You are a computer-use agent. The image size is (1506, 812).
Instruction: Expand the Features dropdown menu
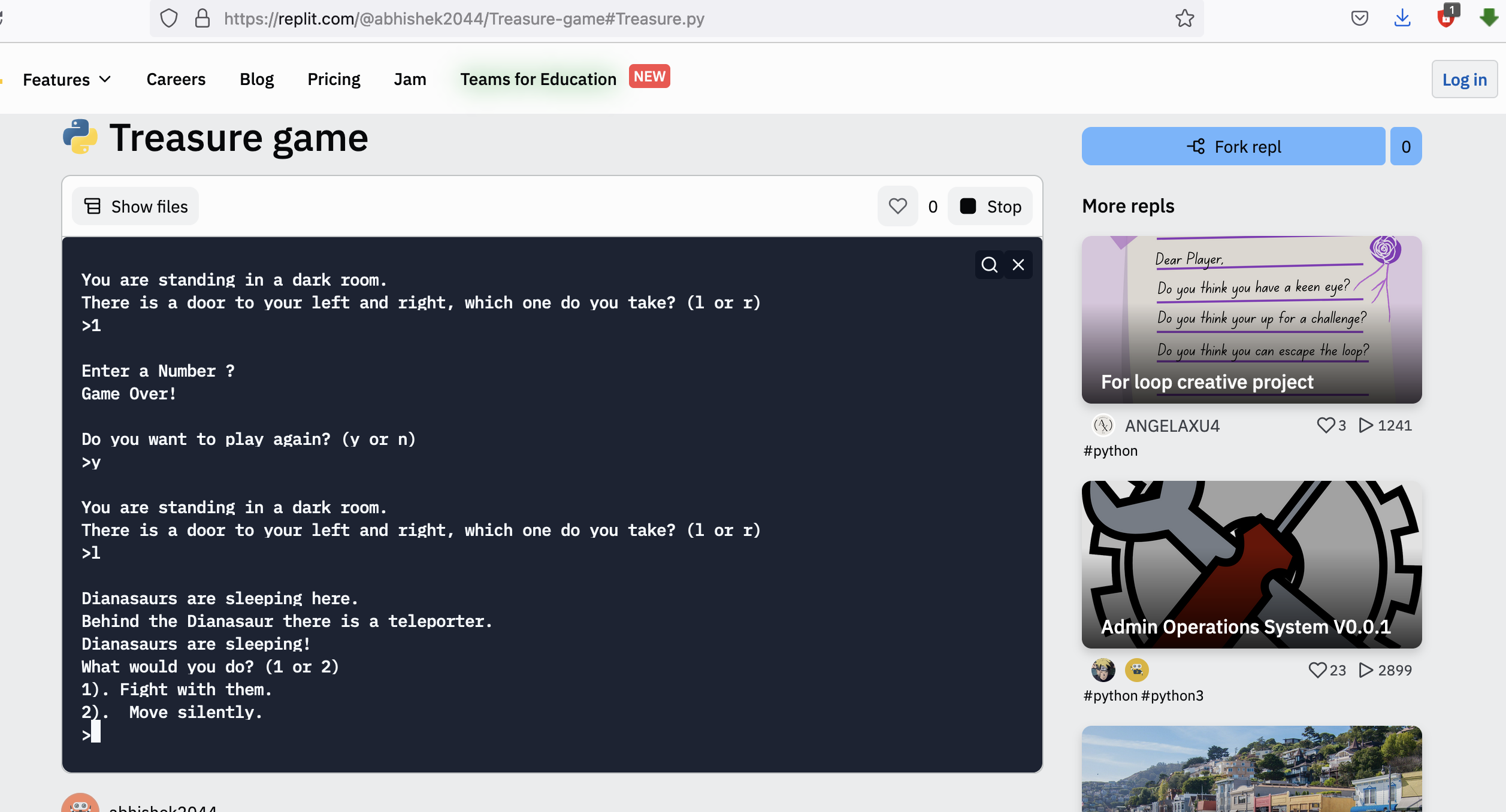[x=67, y=80]
